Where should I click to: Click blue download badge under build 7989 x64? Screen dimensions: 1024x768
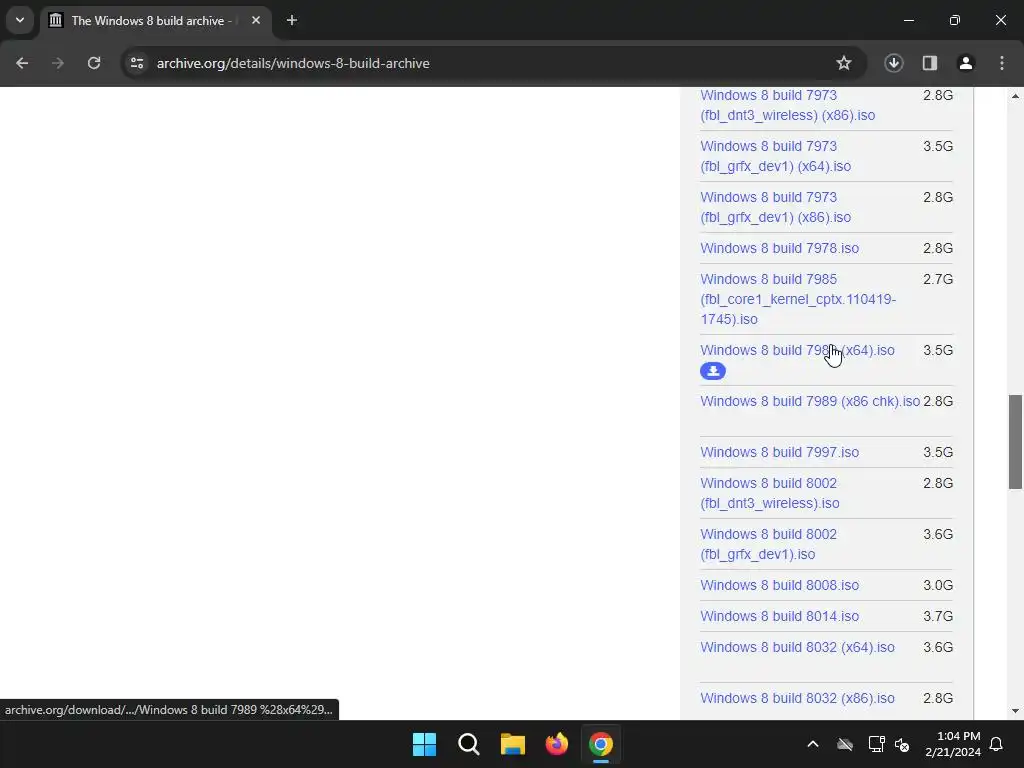tap(712, 371)
